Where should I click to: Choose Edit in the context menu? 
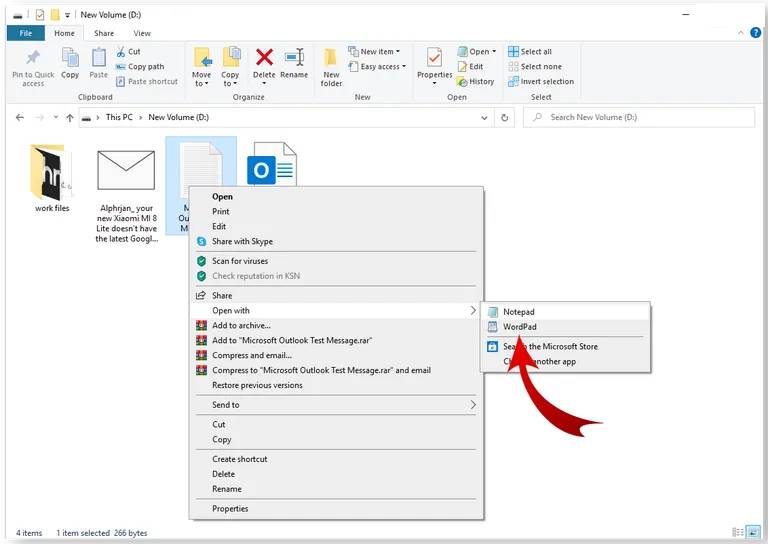(336, 226)
